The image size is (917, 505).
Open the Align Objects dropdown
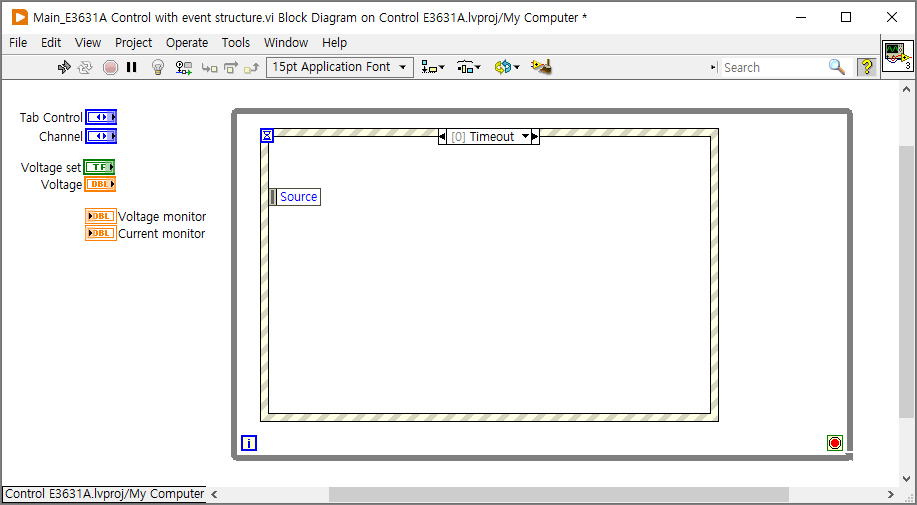click(433, 67)
